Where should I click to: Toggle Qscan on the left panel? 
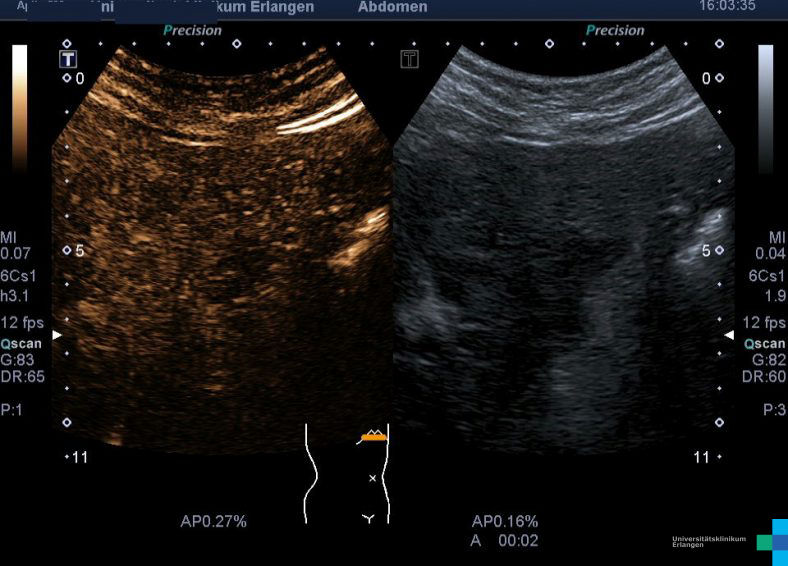21,342
